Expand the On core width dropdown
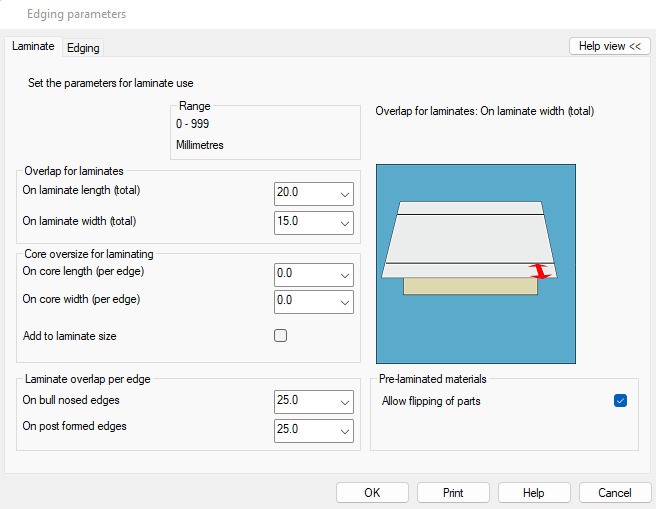Viewport: 656px width, 509px height. pyautogui.click(x=345, y=302)
